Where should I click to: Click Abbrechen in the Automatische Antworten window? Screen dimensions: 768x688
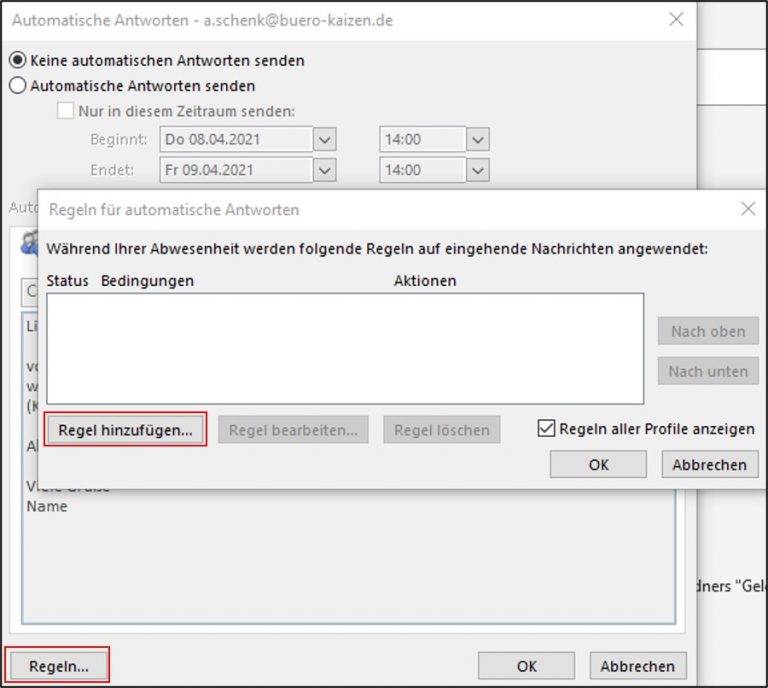coord(638,665)
